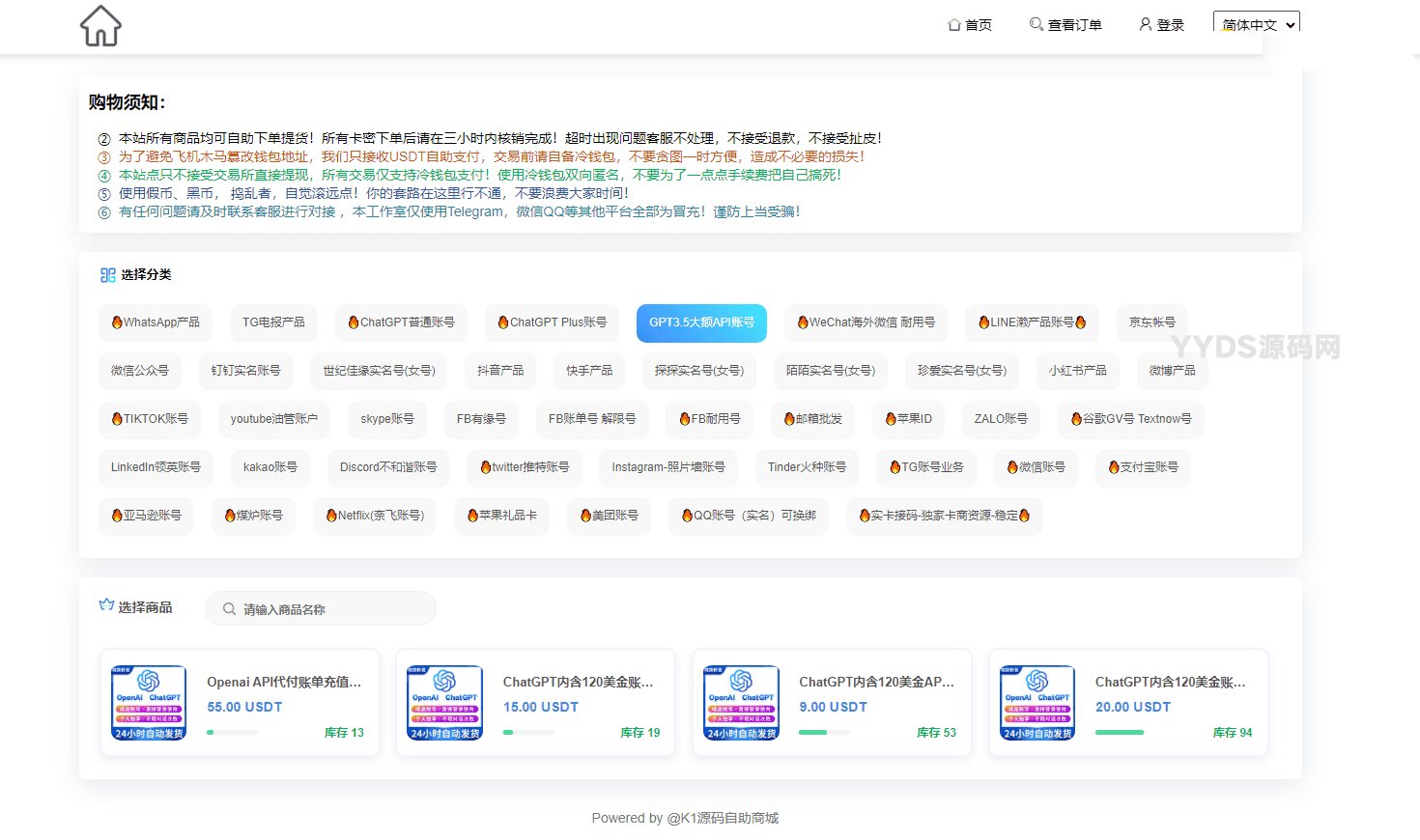Choose 亚马逊账号 category
The height and width of the screenshot is (840, 1420).
(x=146, y=516)
